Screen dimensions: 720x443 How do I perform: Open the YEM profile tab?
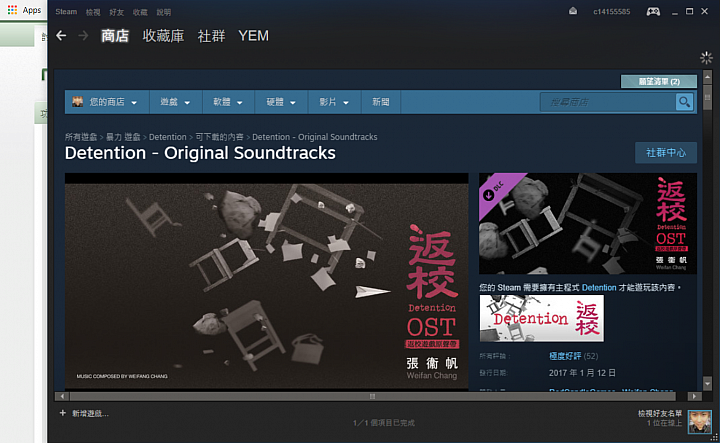(x=253, y=36)
